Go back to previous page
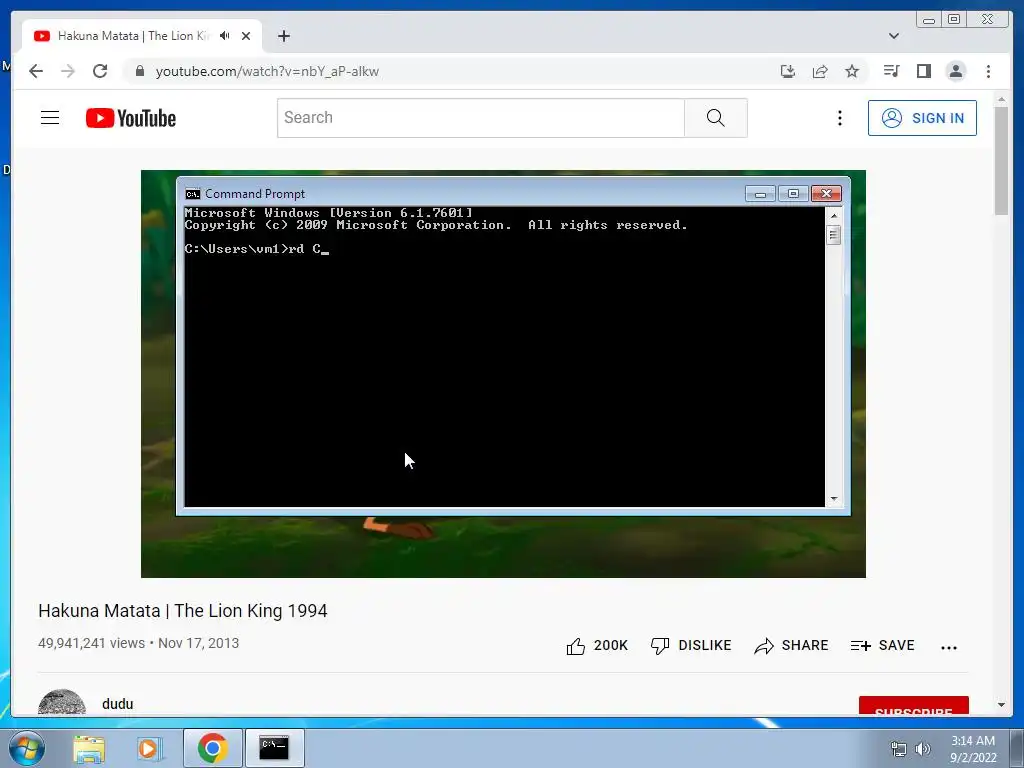 (x=36, y=71)
